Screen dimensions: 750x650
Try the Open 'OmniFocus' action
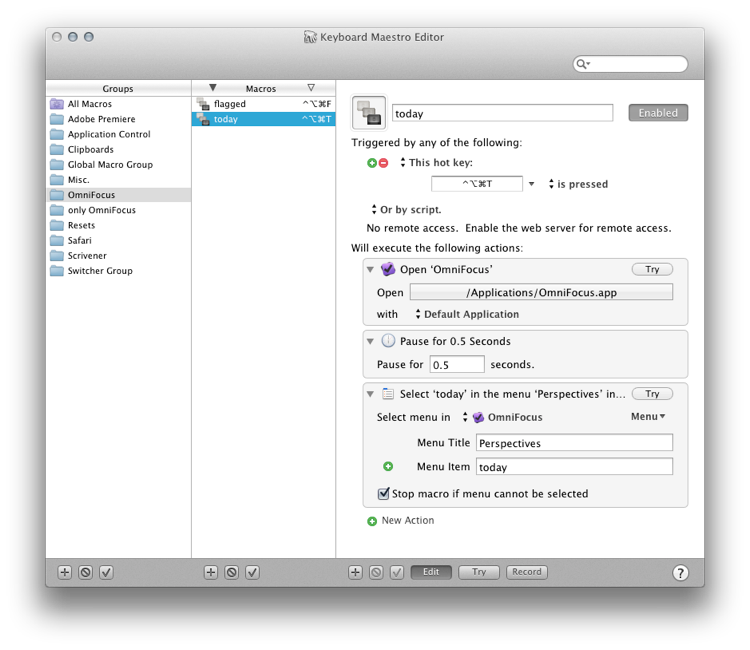click(652, 269)
